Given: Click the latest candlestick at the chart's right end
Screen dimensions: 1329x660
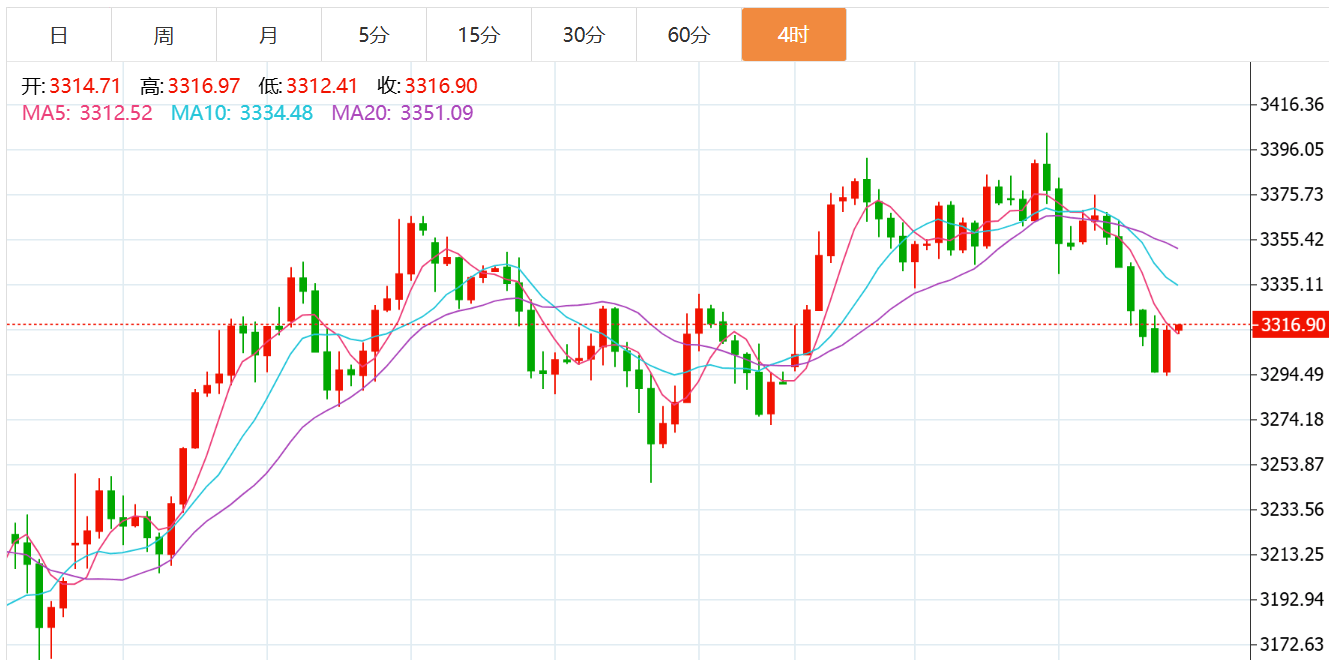Looking at the screenshot, I should point(1179,328).
